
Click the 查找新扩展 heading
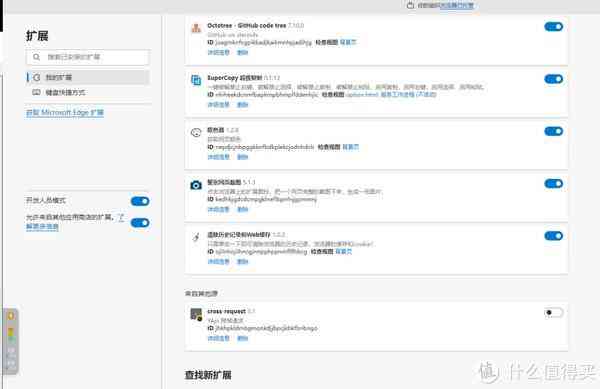208,375
